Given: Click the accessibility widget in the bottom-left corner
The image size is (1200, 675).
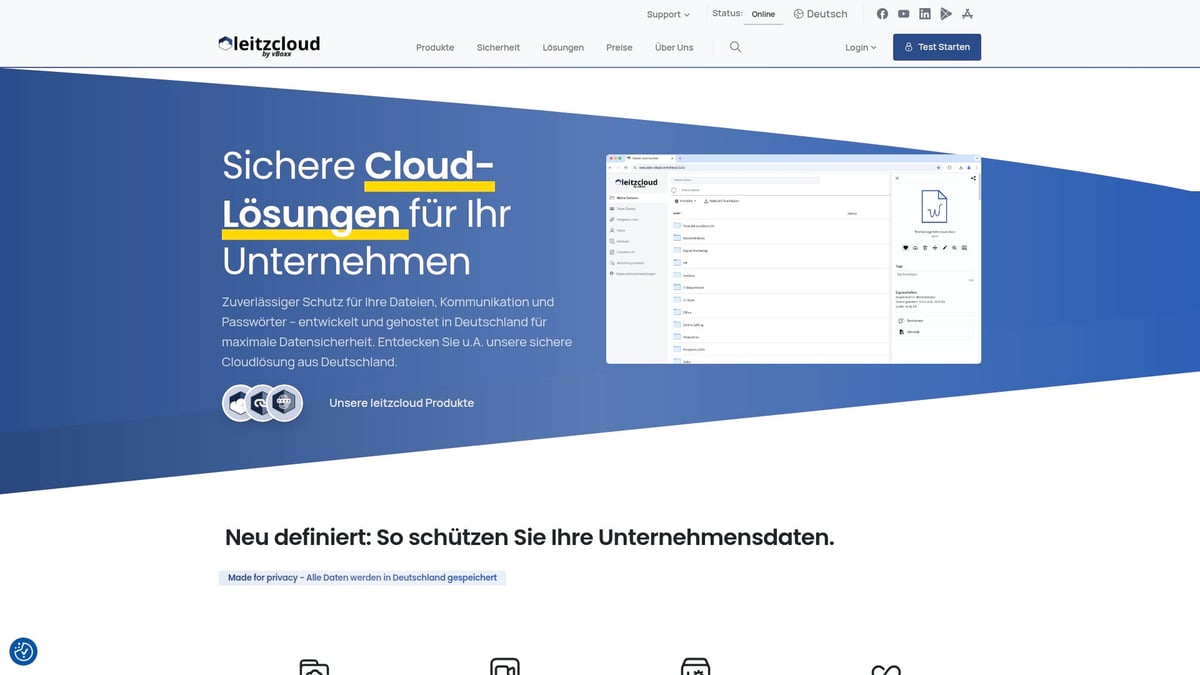Looking at the screenshot, I should coord(23,651).
